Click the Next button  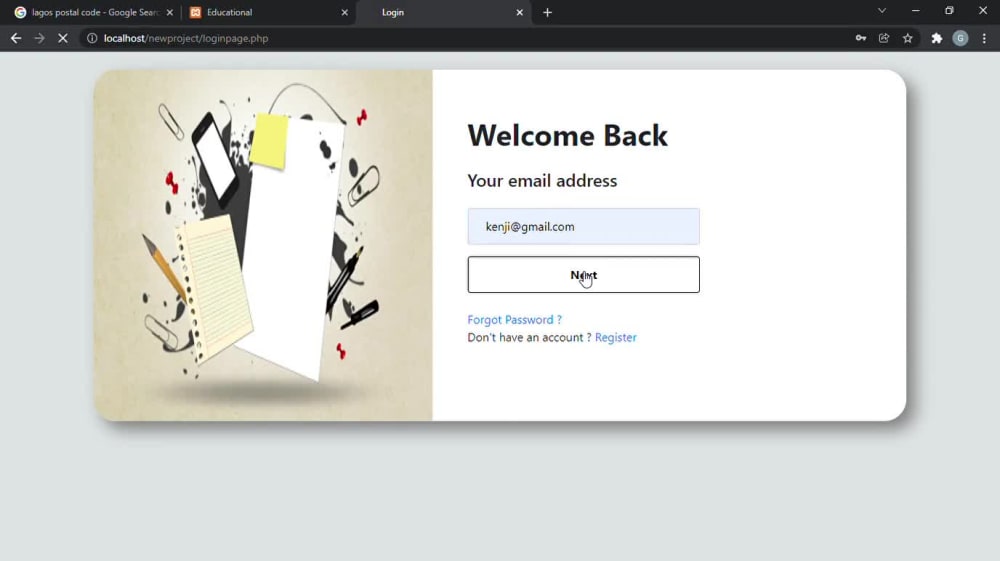[x=583, y=275]
